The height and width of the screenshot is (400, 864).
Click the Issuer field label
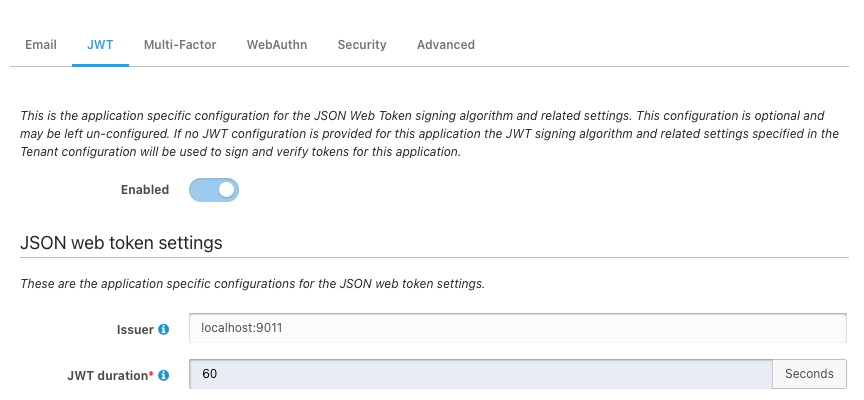[135, 330]
